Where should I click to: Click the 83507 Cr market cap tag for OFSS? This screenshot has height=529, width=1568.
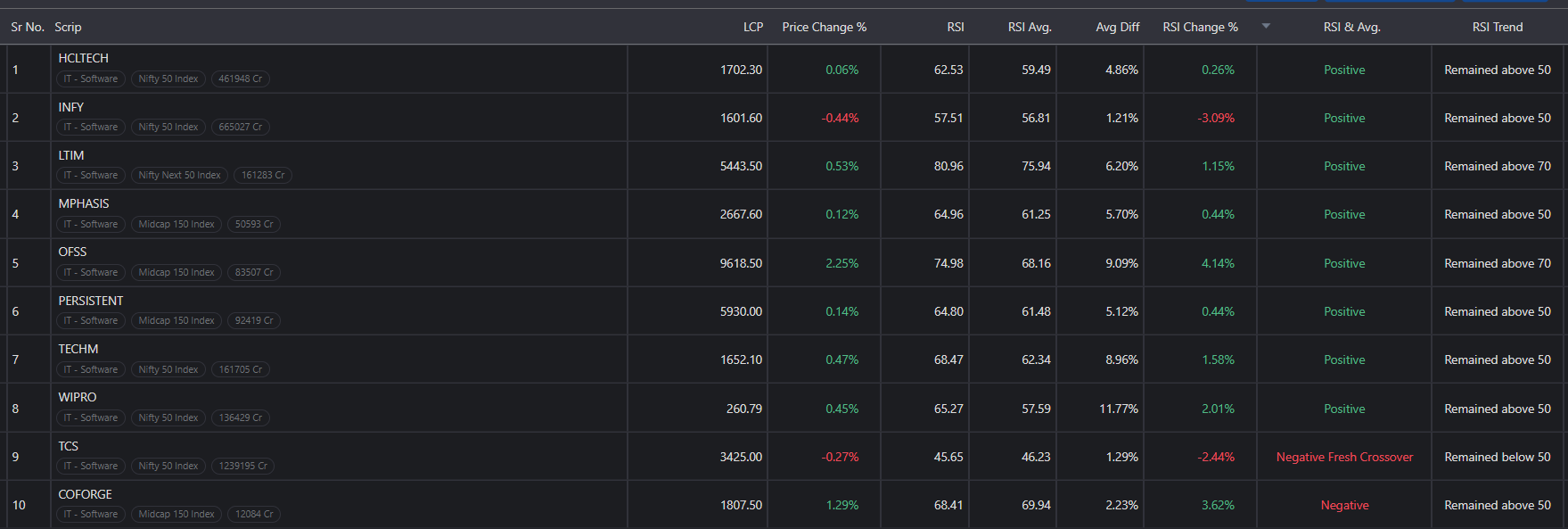click(x=254, y=272)
